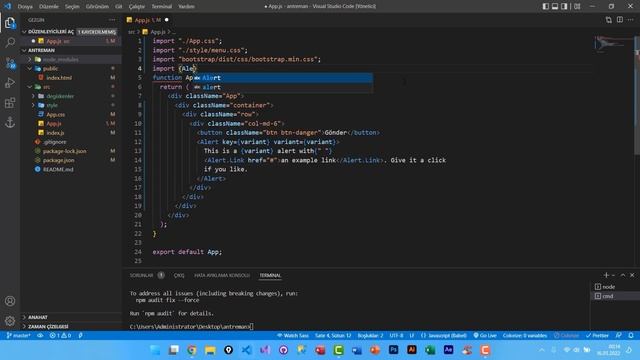Click UTF-8 encoding in status bar
This screenshot has height=360, width=640.
[396, 336]
